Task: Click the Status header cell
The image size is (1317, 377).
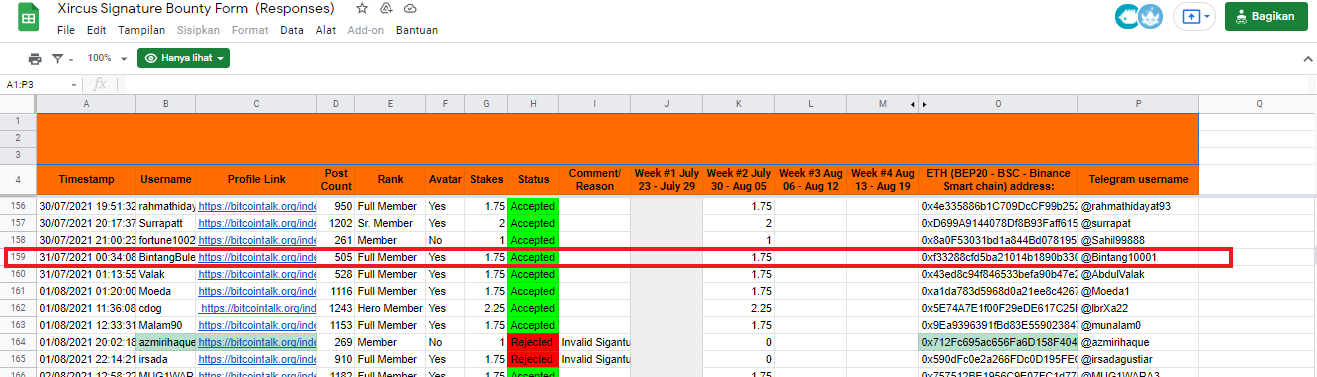Action: coord(533,179)
